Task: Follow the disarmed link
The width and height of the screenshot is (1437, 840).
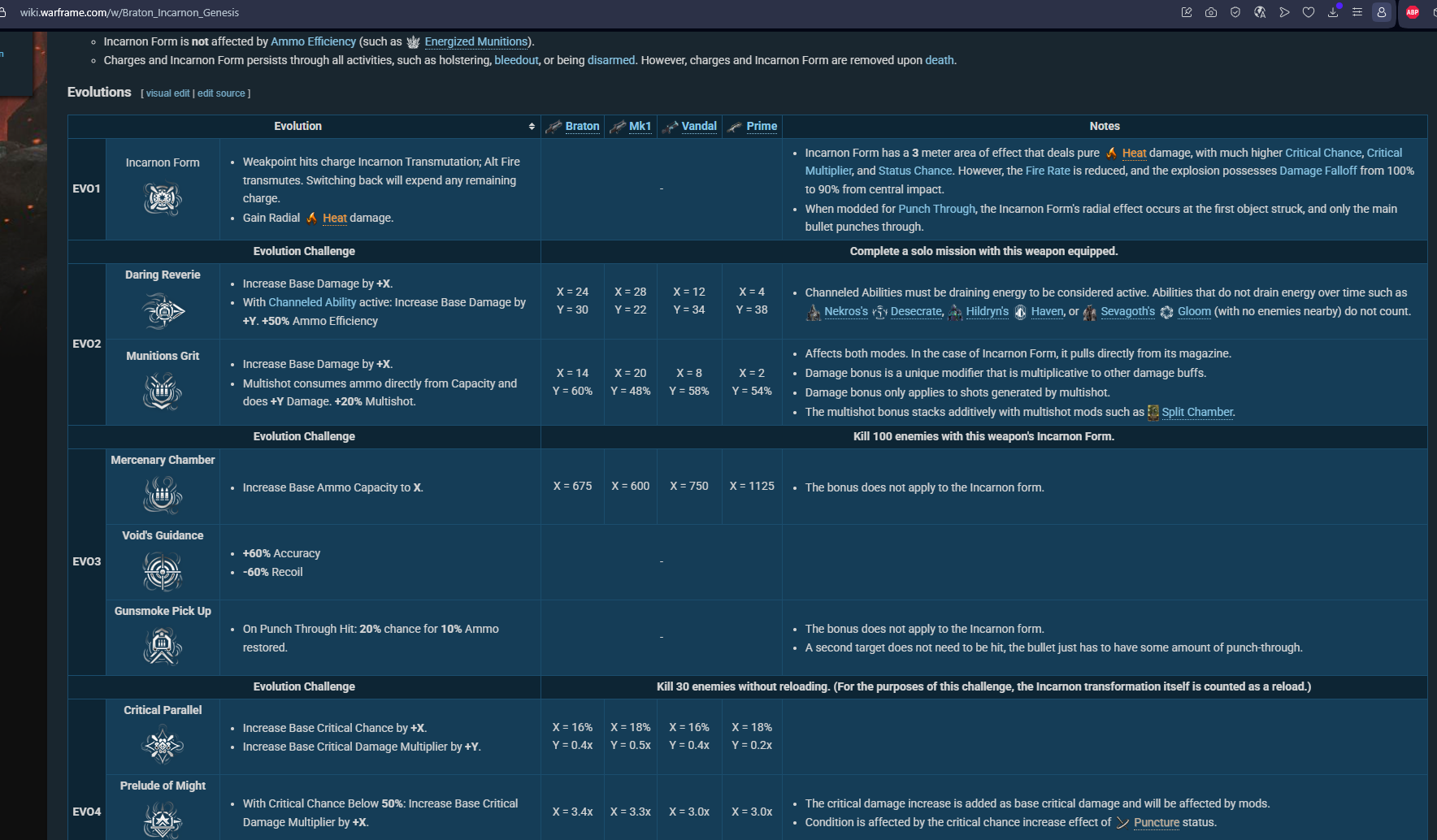Action: 611,60
